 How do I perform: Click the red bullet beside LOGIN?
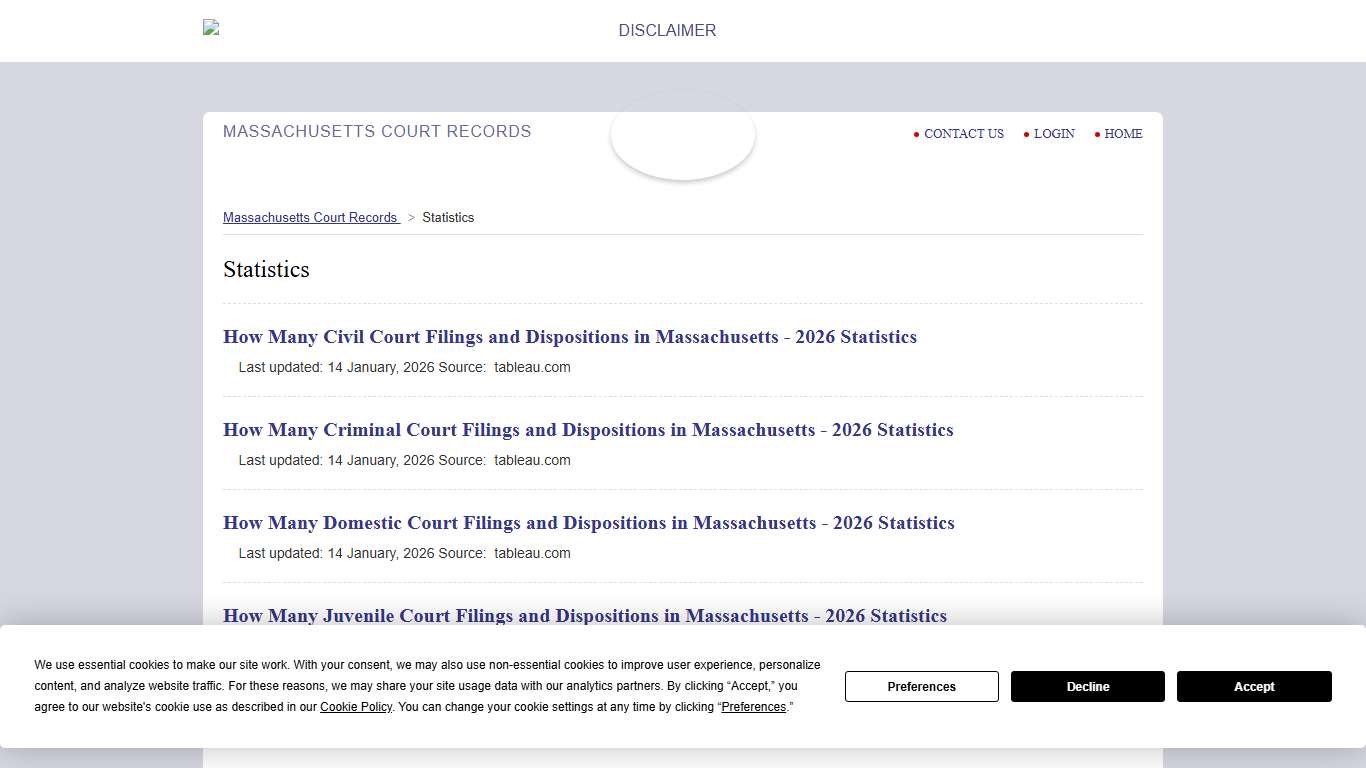pyautogui.click(x=1026, y=134)
